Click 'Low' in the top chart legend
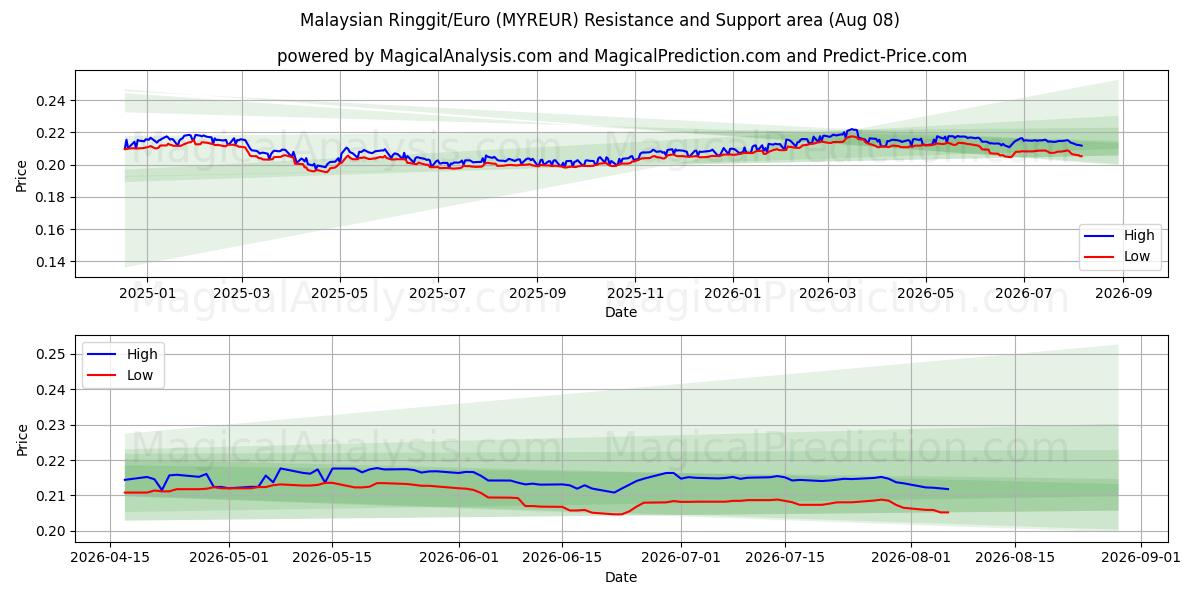 pyautogui.click(x=1136, y=256)
